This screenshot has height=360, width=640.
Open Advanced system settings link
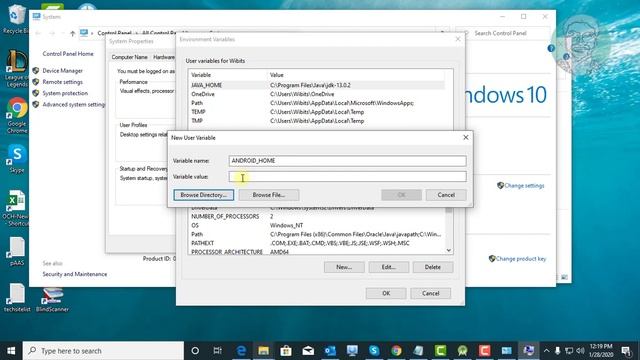[73, 105]
